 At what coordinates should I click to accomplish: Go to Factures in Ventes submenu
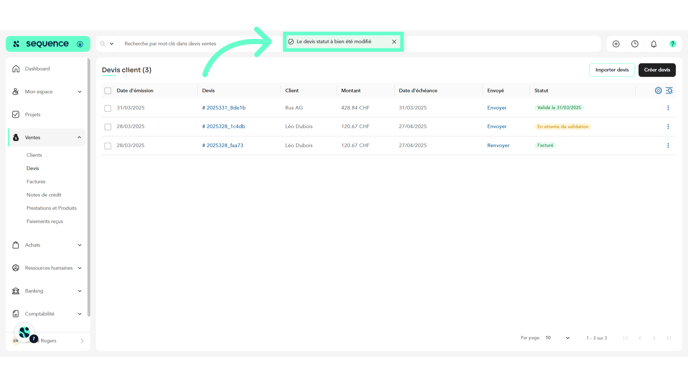[x=36, y=182]
